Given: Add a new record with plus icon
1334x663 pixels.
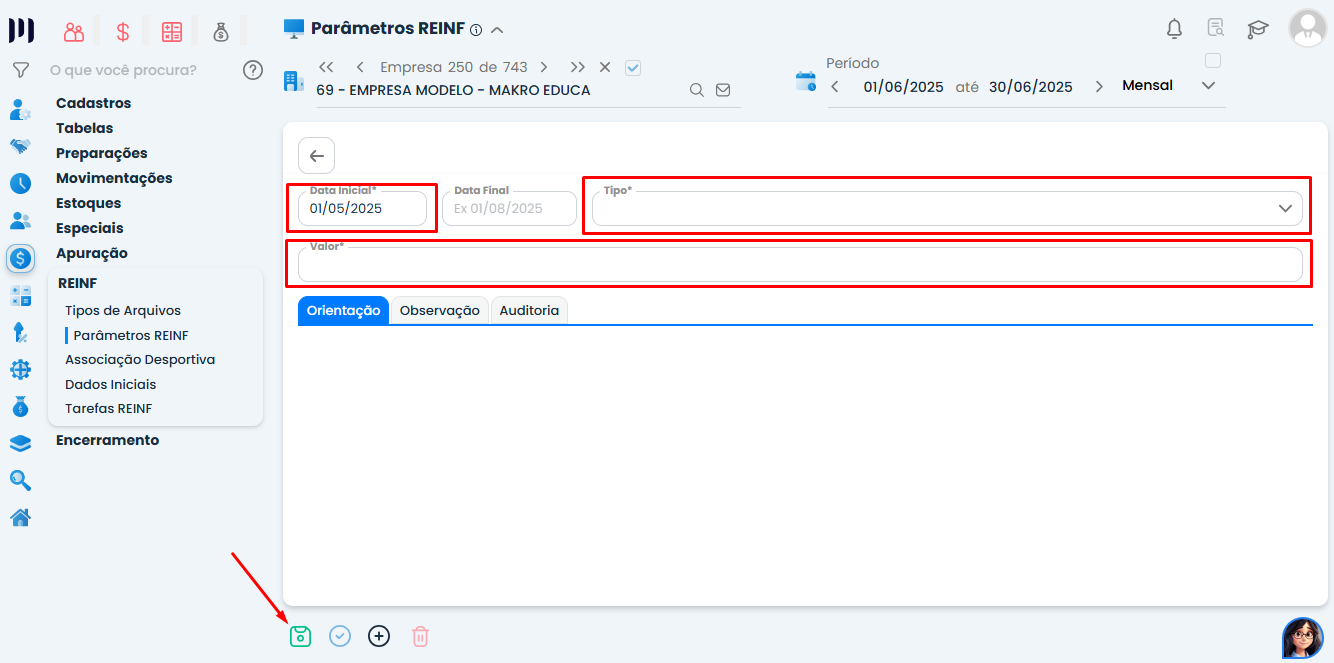Looking at the screenshot, I should tap(379, 636).
